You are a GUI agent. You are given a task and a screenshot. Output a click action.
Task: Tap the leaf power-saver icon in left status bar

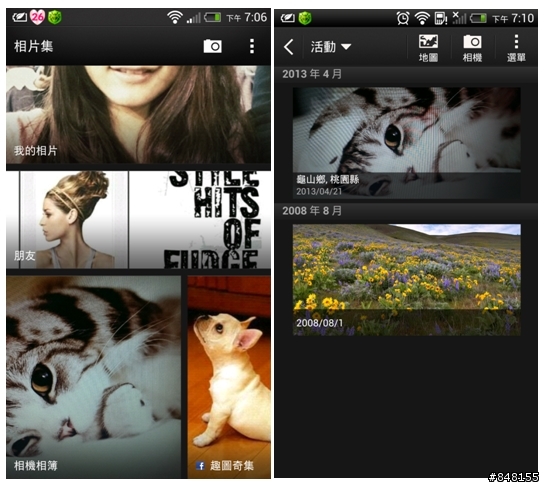click(x=19, y=17)
